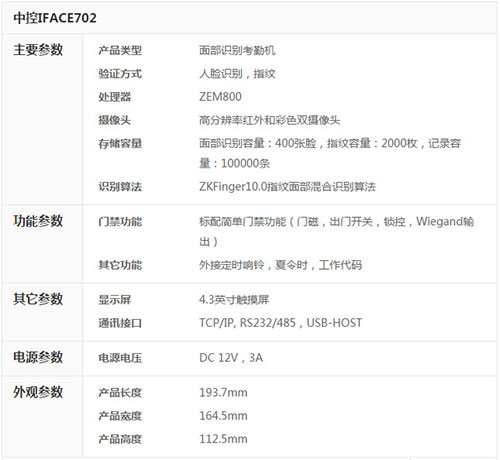Image resolution: width=500 pixels, height=460 pixels.
Task: Click the 验证方式 label
Action: click(120, 74)
